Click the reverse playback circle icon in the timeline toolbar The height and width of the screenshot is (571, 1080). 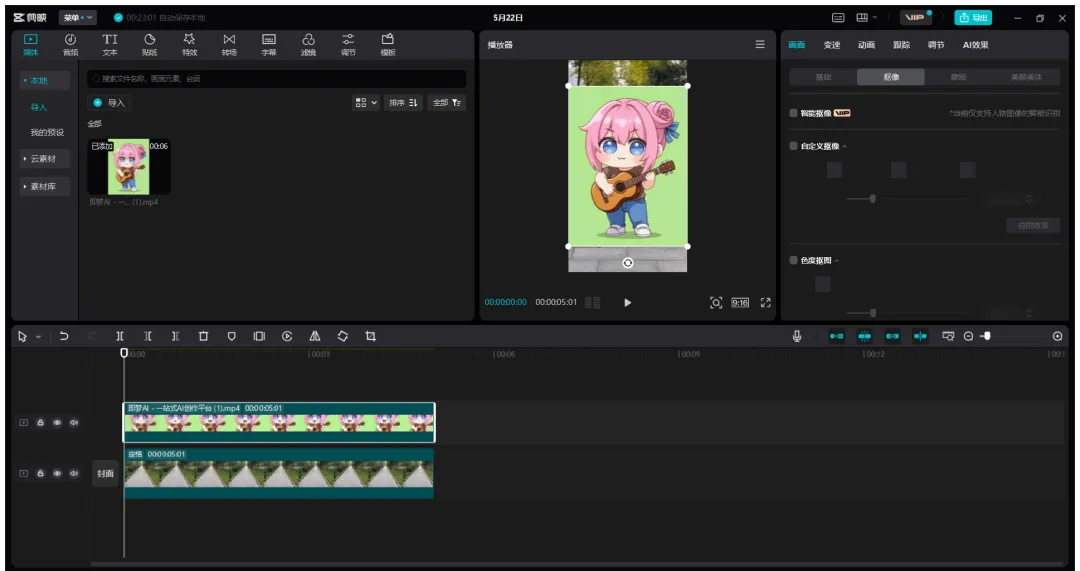click(x=287, y=336)
